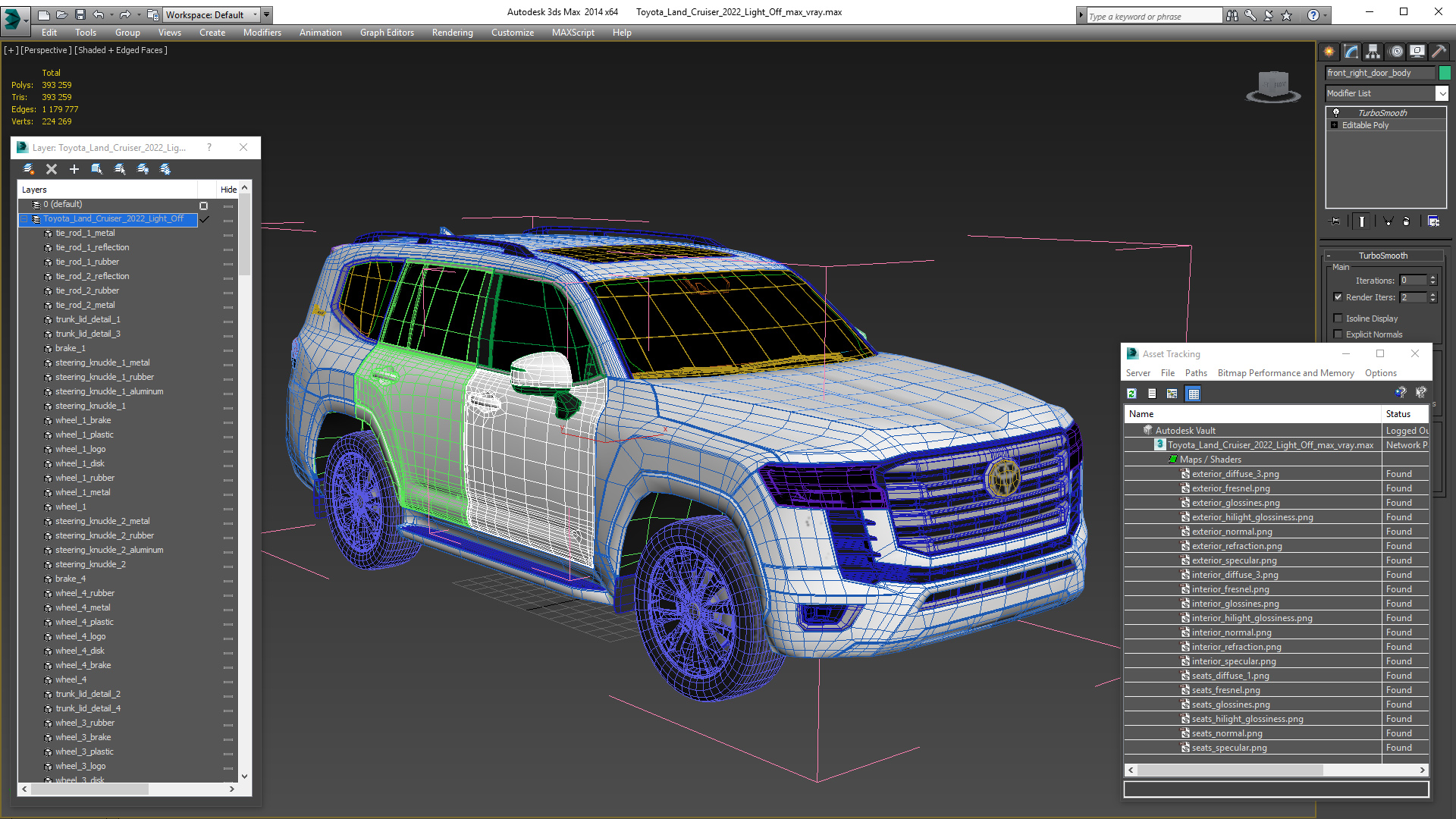Collapse Toyota_Land_Cruiser_2022_Light_Off layer tree

(24, 219)
